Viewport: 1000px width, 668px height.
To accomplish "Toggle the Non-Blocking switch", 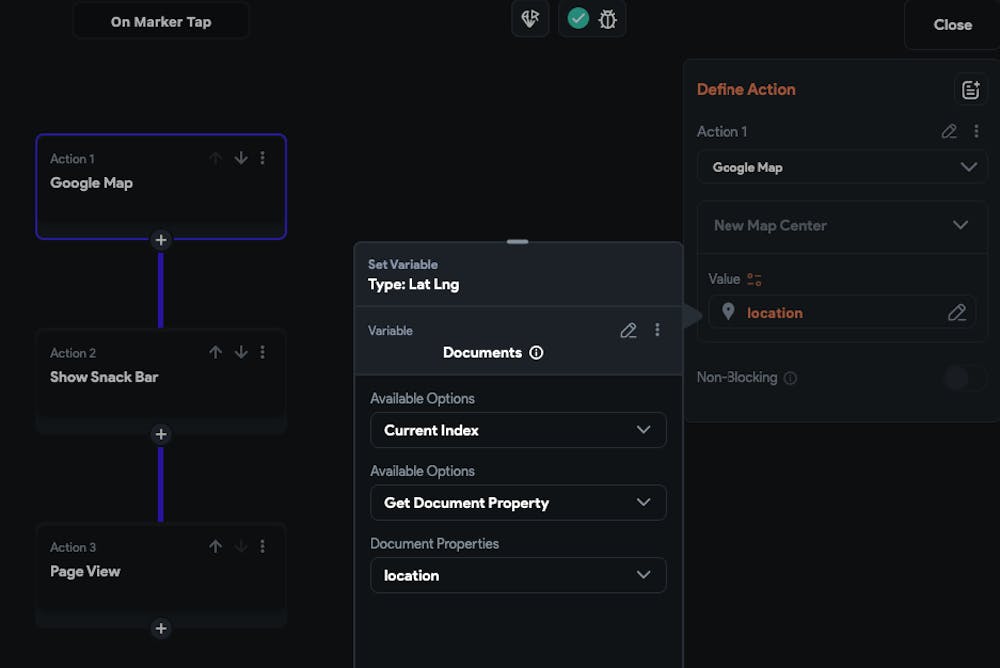I will [x=963, y=378].
